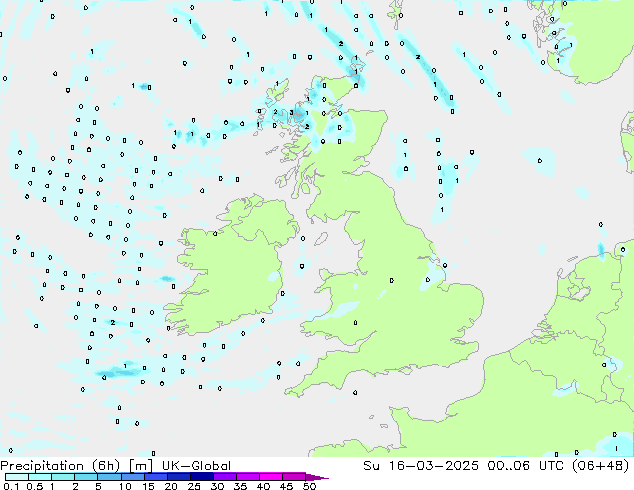Click the 5–10 light blue legend swatch
The width and height of the screenshot is (634, 490).
pos(109,477)
